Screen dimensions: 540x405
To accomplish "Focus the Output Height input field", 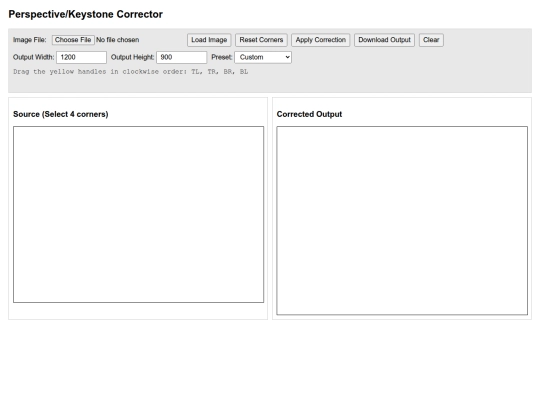I will (x=181, y=57).
